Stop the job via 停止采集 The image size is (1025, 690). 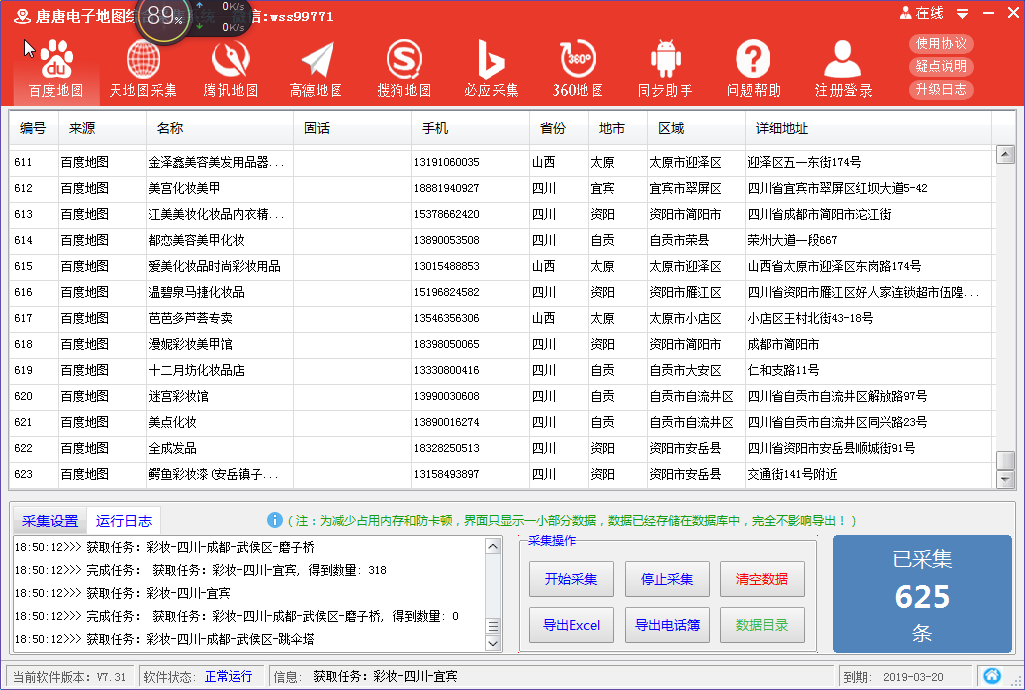point(667,579)
